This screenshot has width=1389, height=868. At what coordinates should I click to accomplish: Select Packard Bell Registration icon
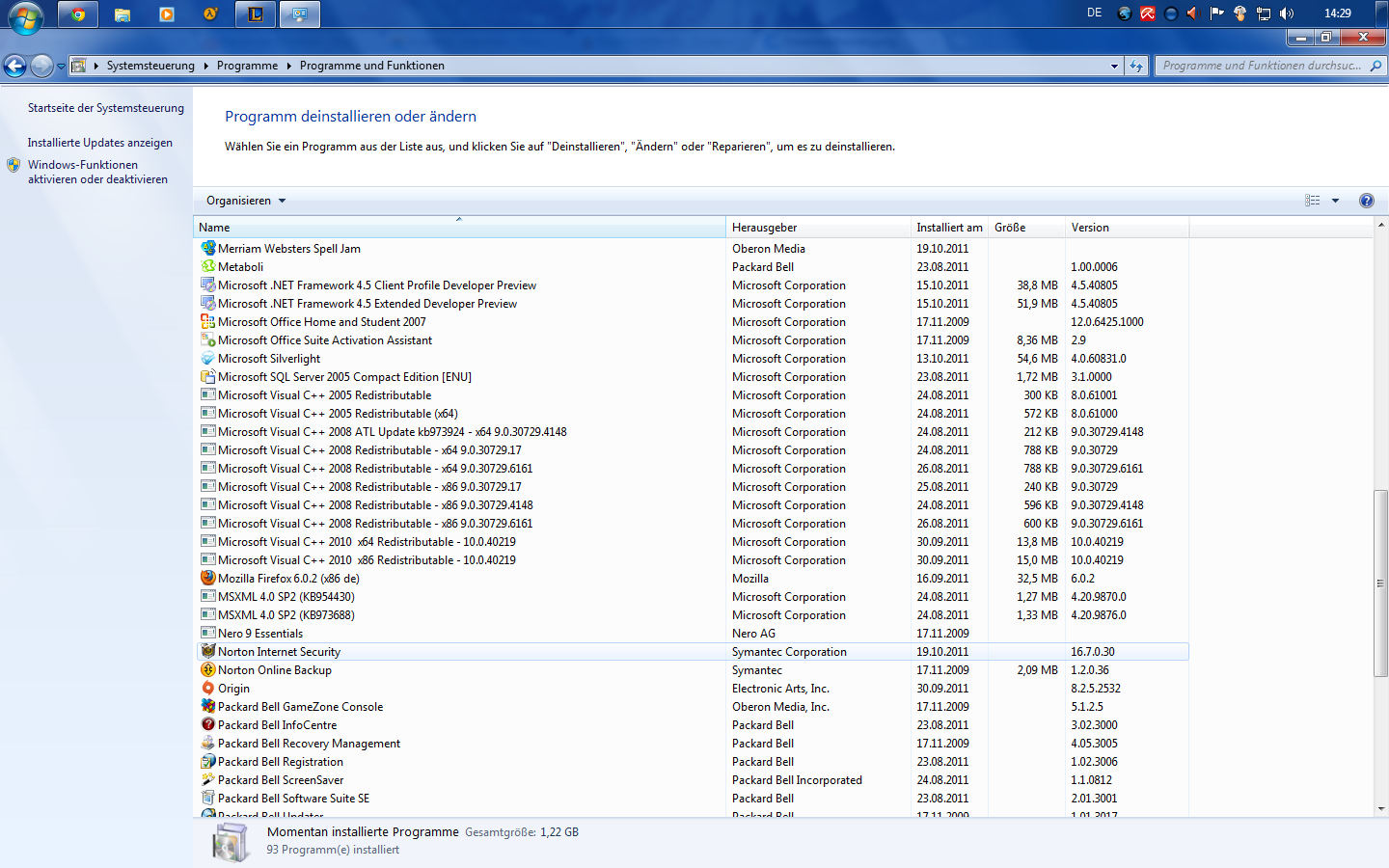point(207,761)
